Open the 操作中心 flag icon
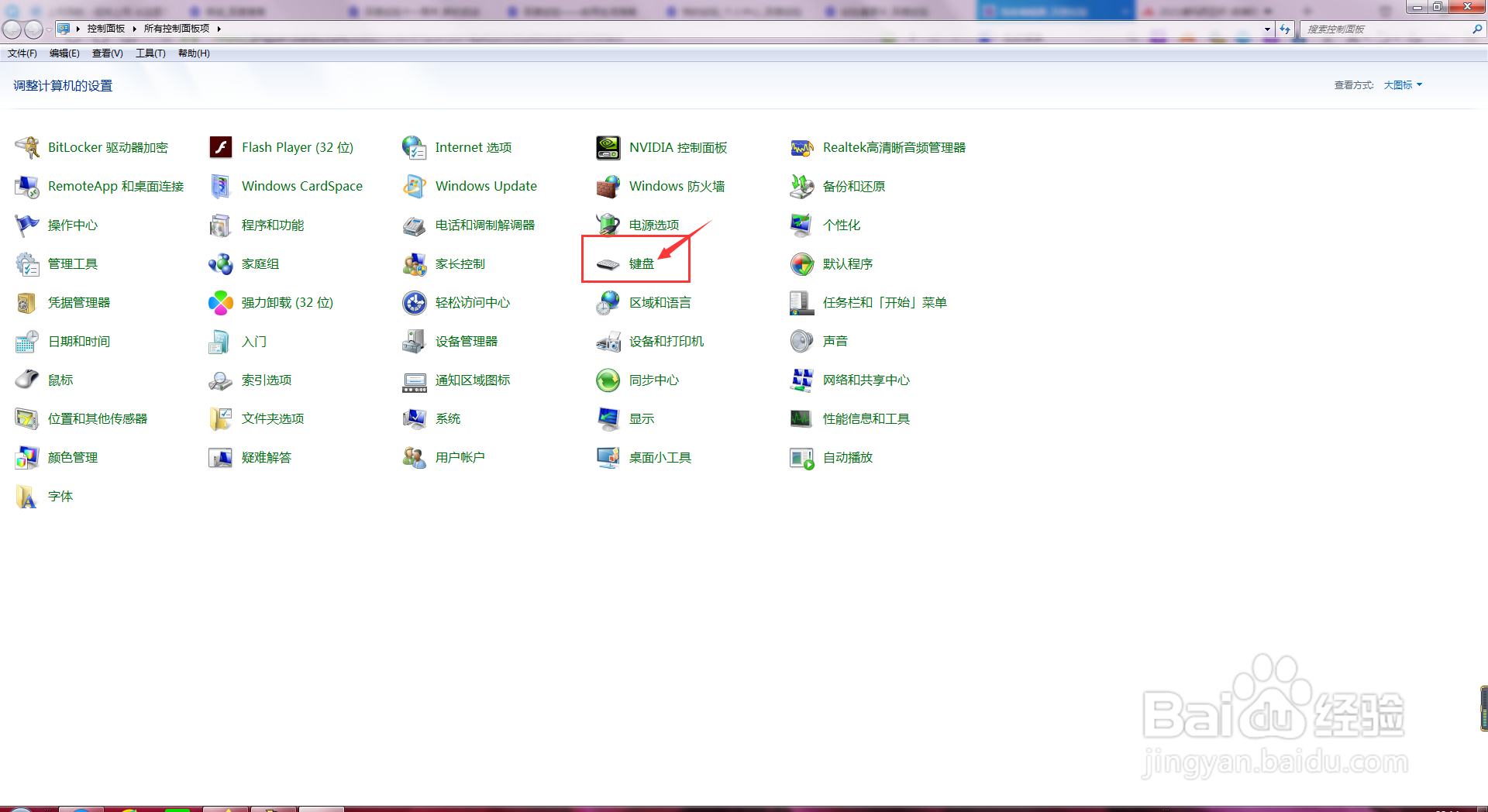Viewport: 1488px width, 812px height. [27, 225]
